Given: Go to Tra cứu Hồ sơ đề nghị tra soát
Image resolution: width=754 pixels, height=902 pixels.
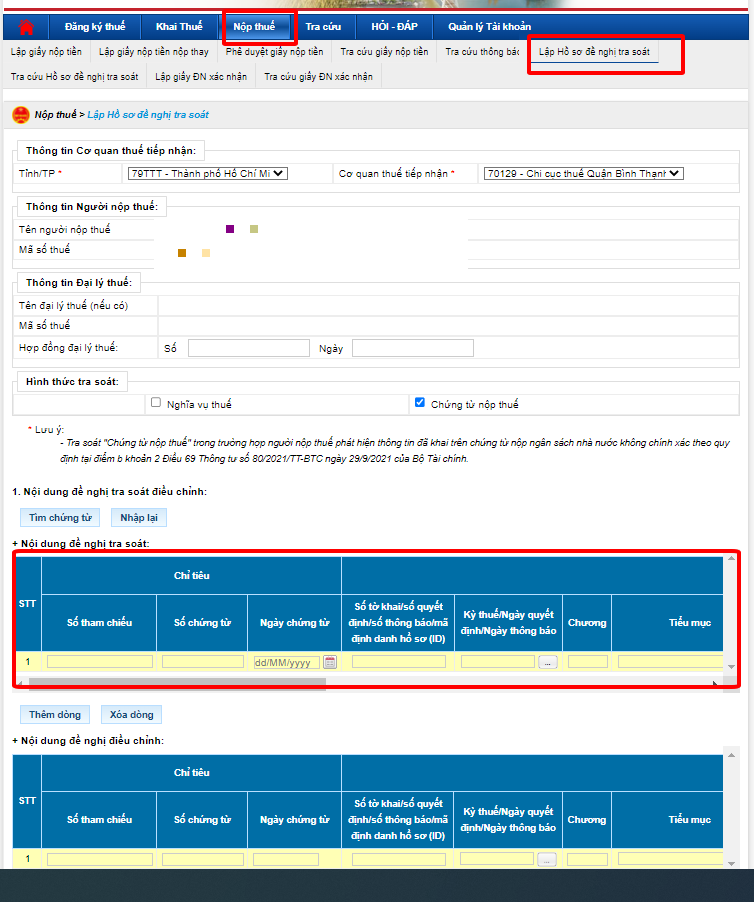Looking at the screenshot, I should pyautogui.click(x=74, y=76).
